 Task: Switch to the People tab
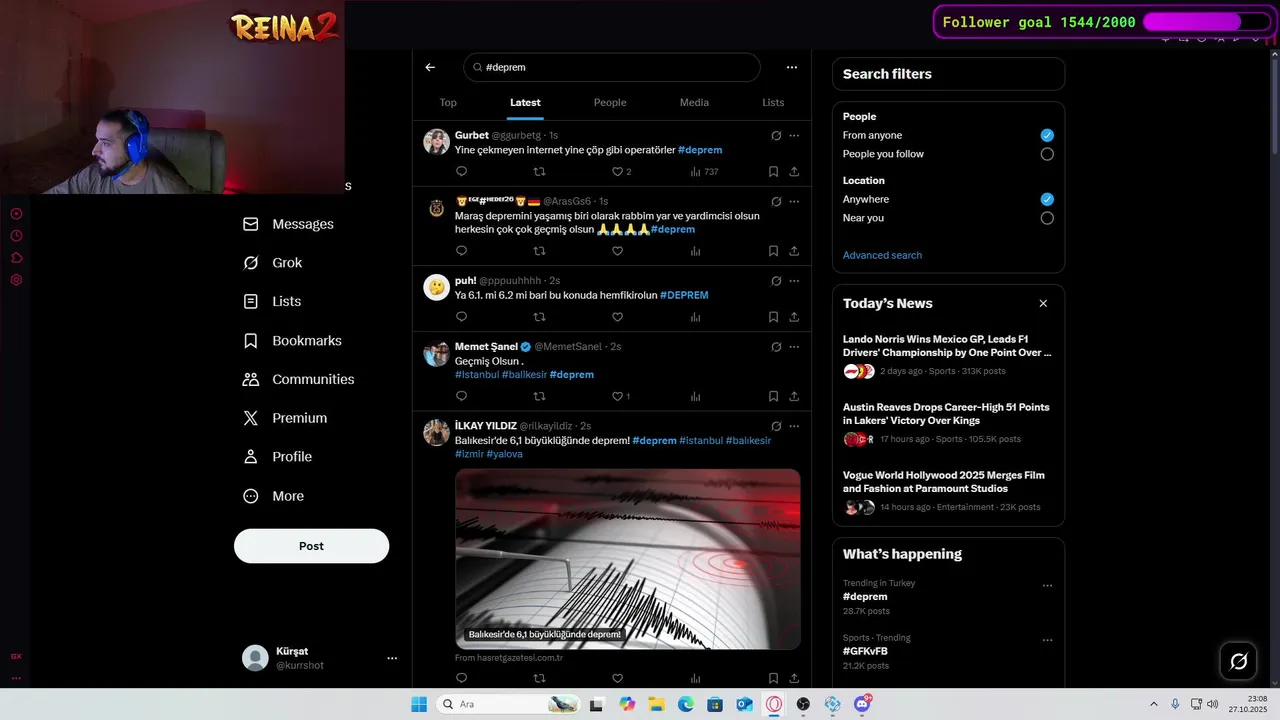(x=610, y=102)
